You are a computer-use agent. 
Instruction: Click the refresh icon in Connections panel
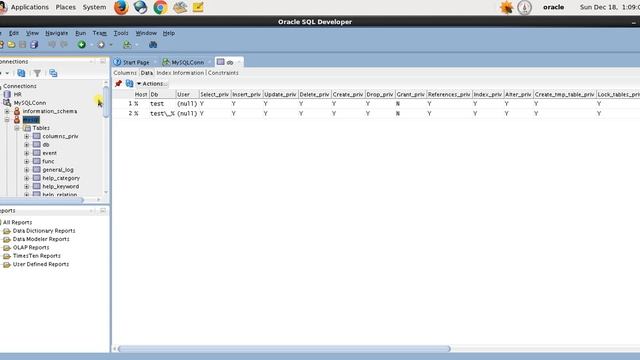pyautogui.click(x=21, y=73)
